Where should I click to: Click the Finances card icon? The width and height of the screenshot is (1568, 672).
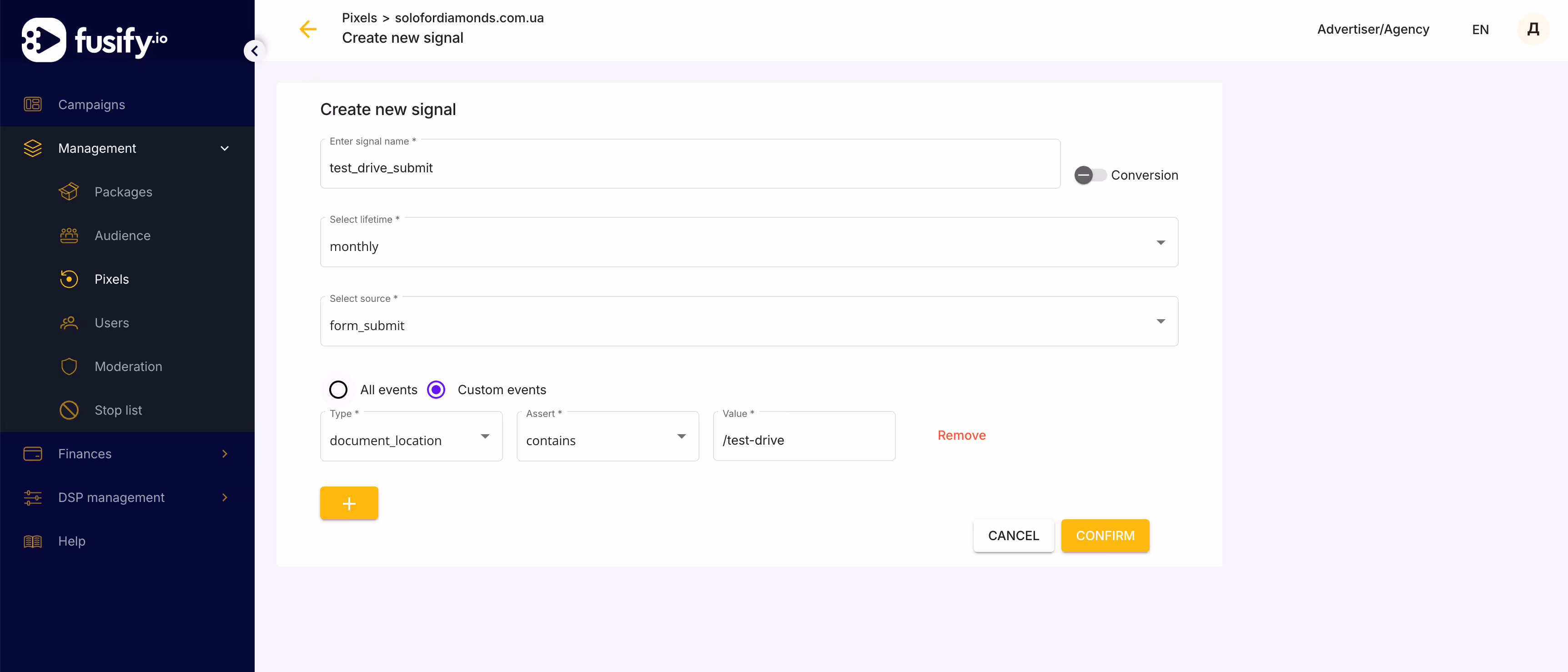pyautogui.click(x=32, y=453)
